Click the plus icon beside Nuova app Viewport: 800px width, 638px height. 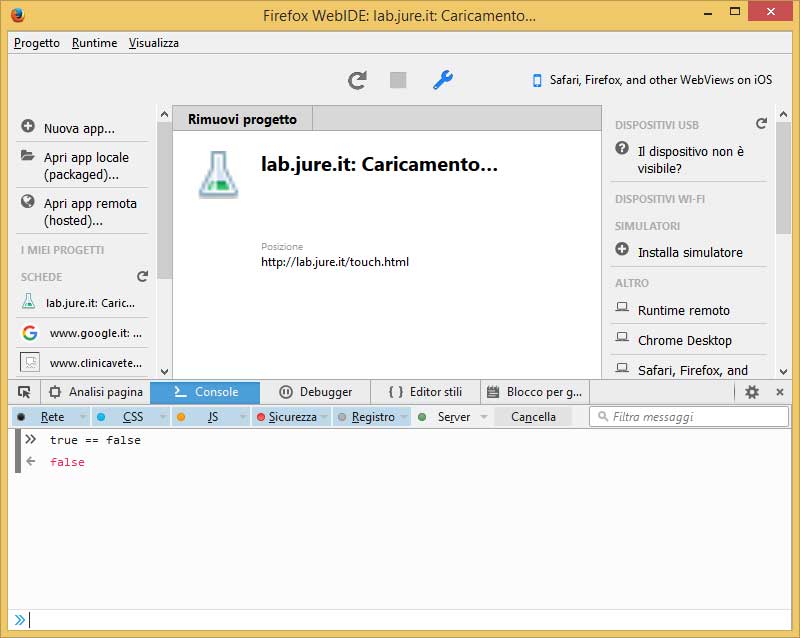[28, 126]
